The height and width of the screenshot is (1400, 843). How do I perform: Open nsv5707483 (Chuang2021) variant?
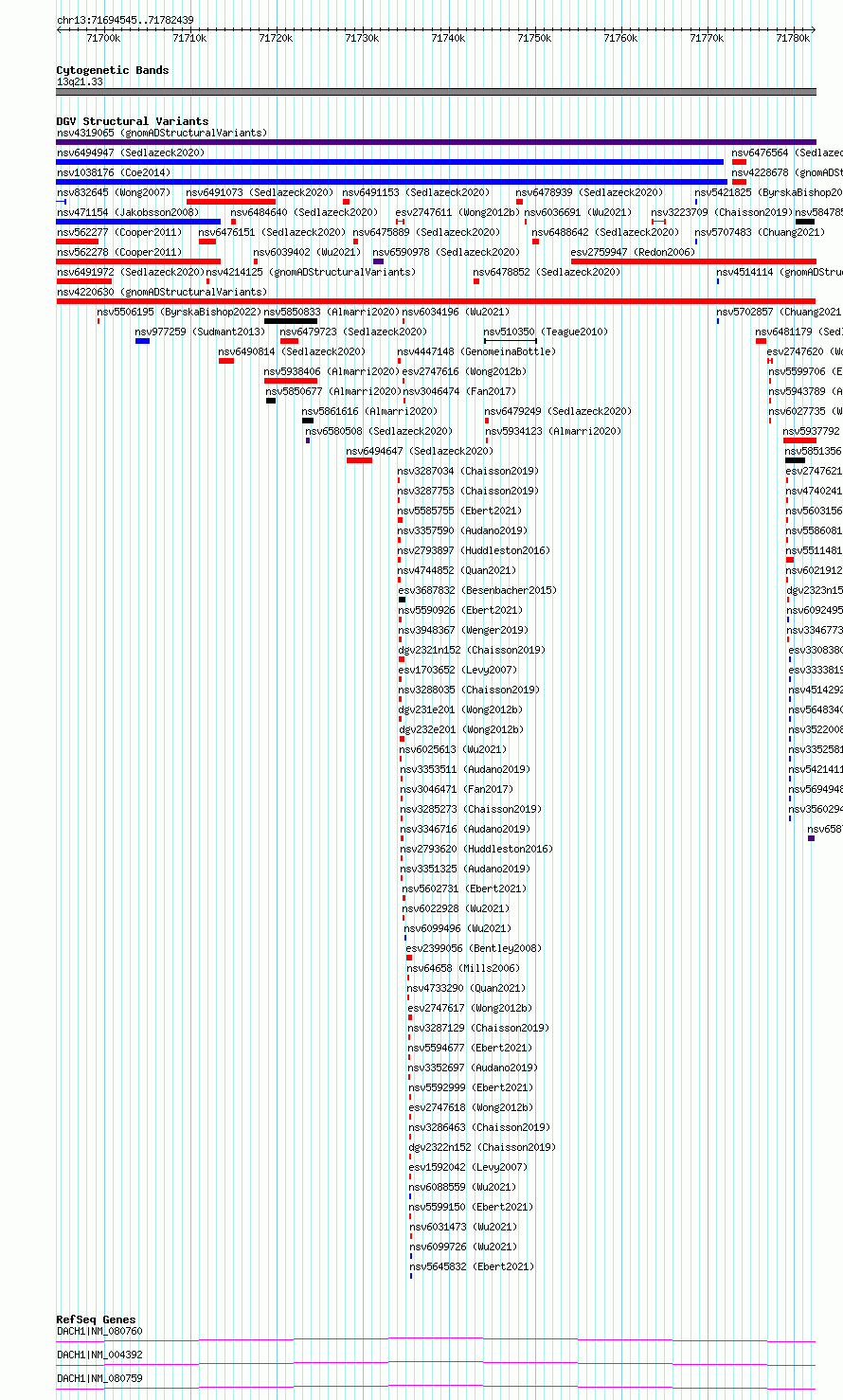coord(760,232)
